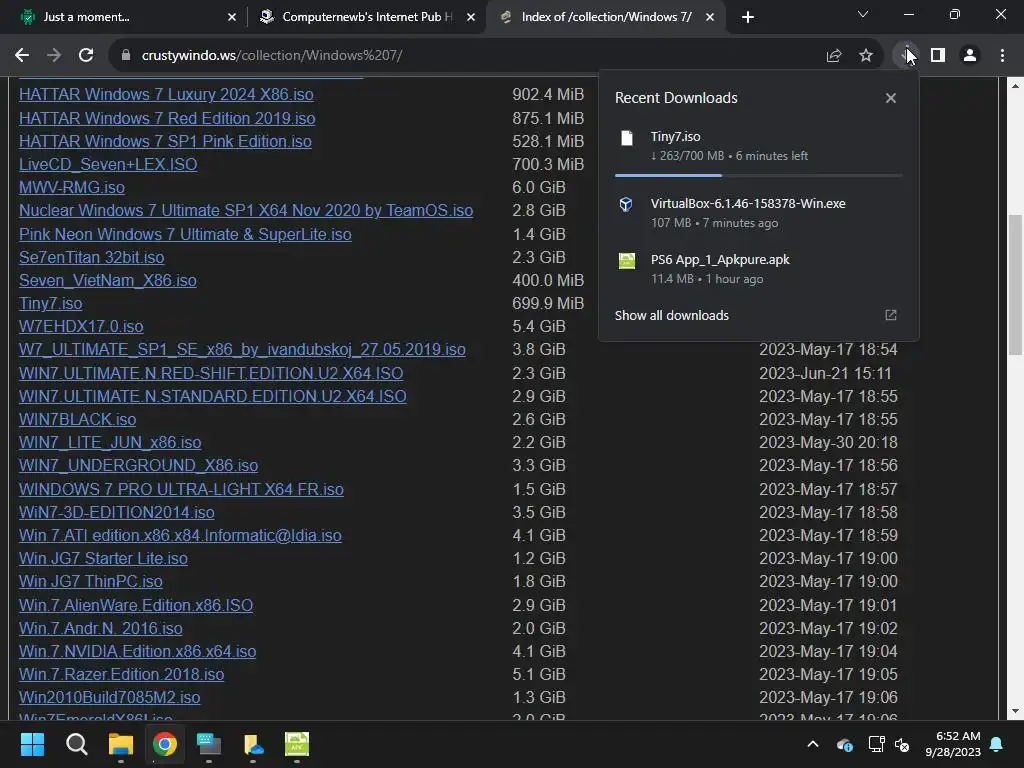
Task: Open the profile avatar icon
Action: click(970, 56)
